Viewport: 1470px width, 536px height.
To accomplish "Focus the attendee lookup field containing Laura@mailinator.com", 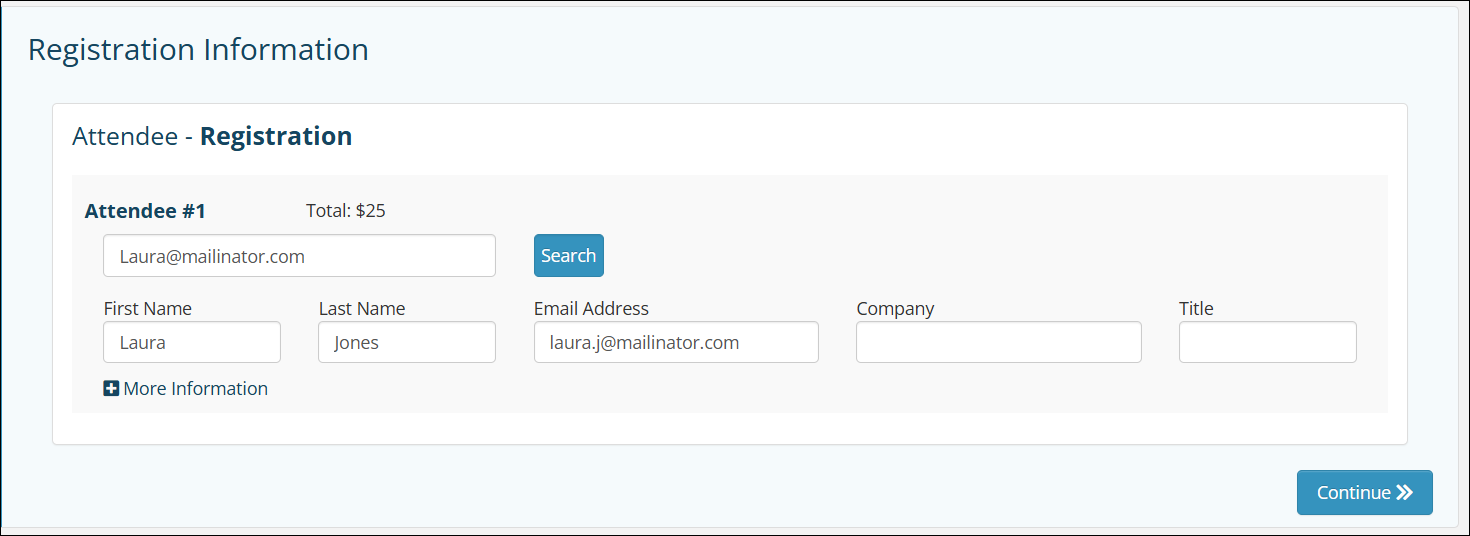I will pos(299,256).
